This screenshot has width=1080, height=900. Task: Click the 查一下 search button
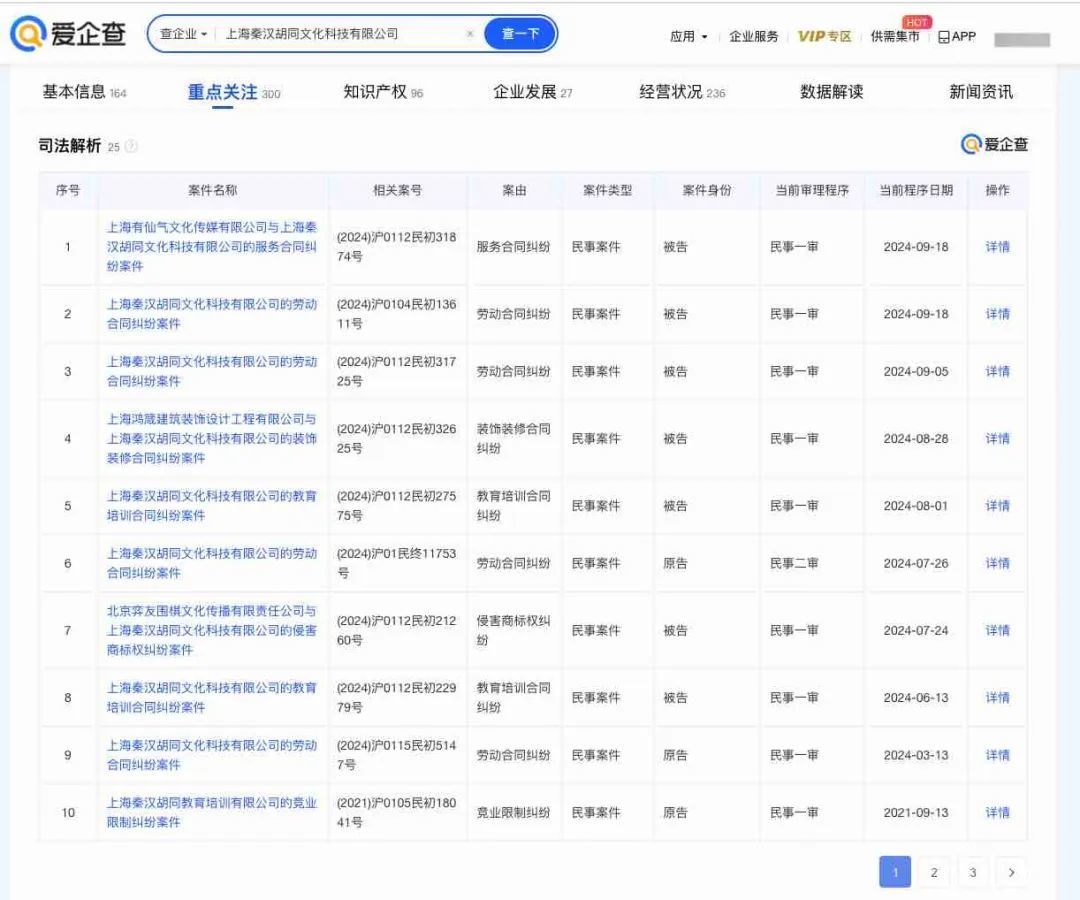tap(520, 34)
